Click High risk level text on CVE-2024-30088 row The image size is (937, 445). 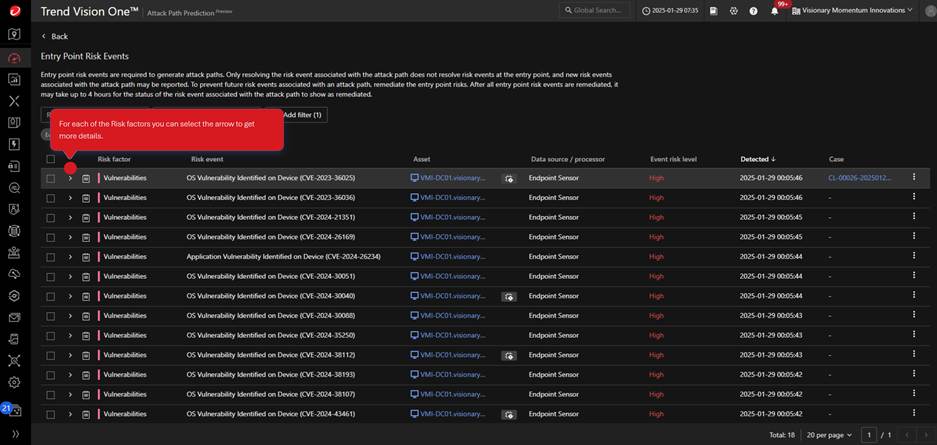656,316
